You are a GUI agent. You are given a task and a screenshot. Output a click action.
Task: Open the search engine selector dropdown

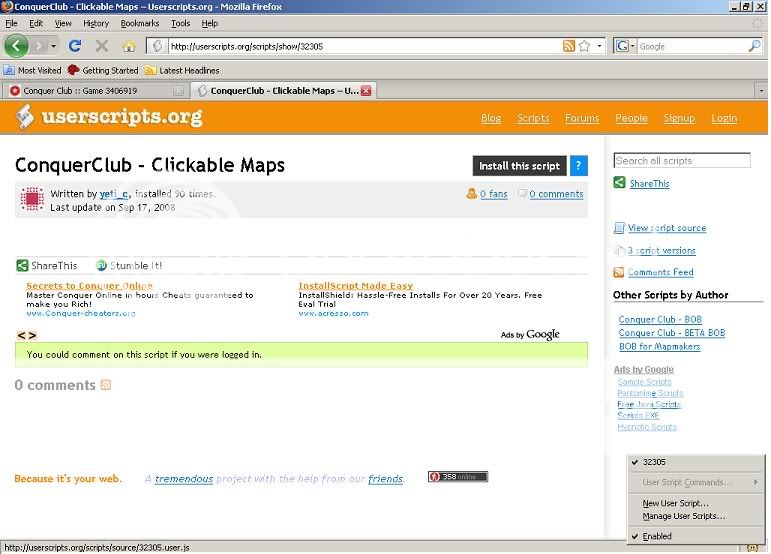[625, 46]
